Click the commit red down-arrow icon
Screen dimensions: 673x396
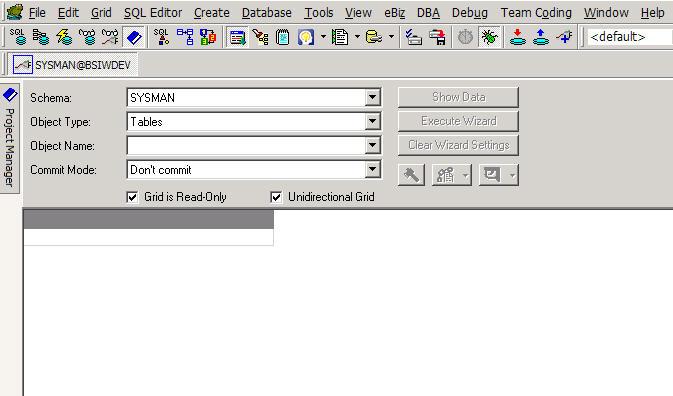(x=518, y=37)
